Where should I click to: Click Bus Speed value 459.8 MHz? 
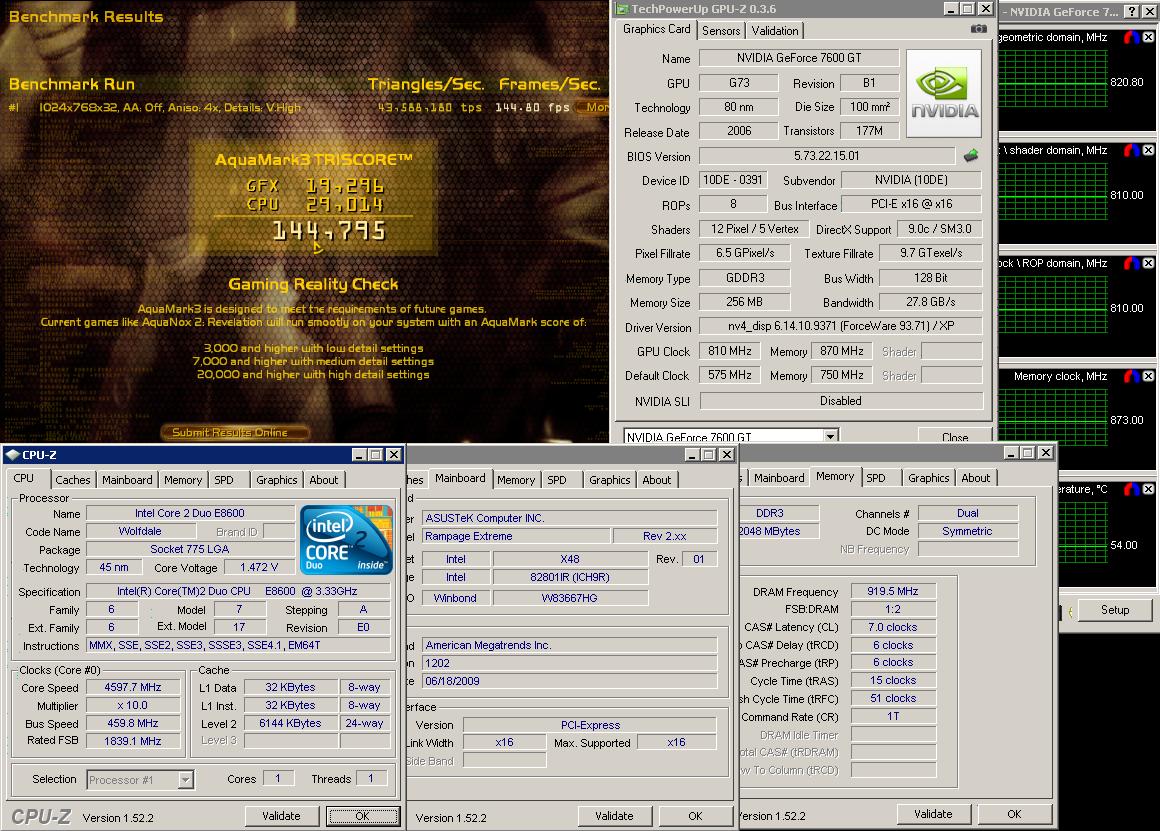click(132, 723)
